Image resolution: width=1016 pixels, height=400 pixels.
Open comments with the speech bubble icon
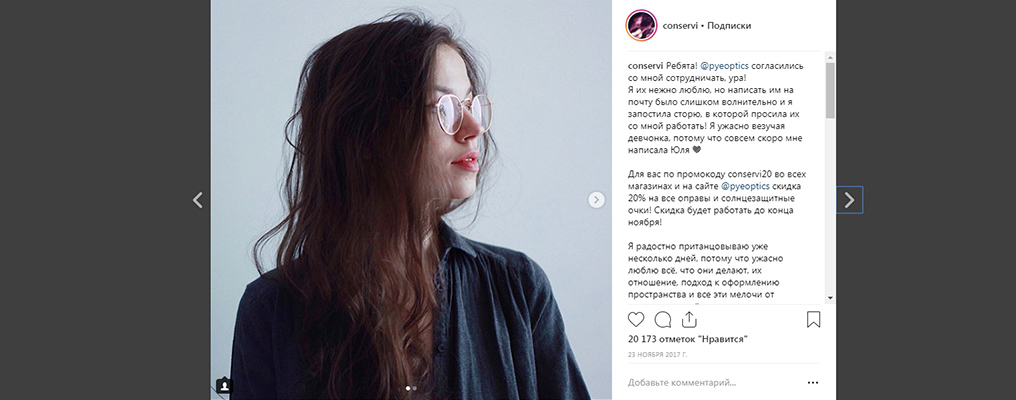(663, 320)
